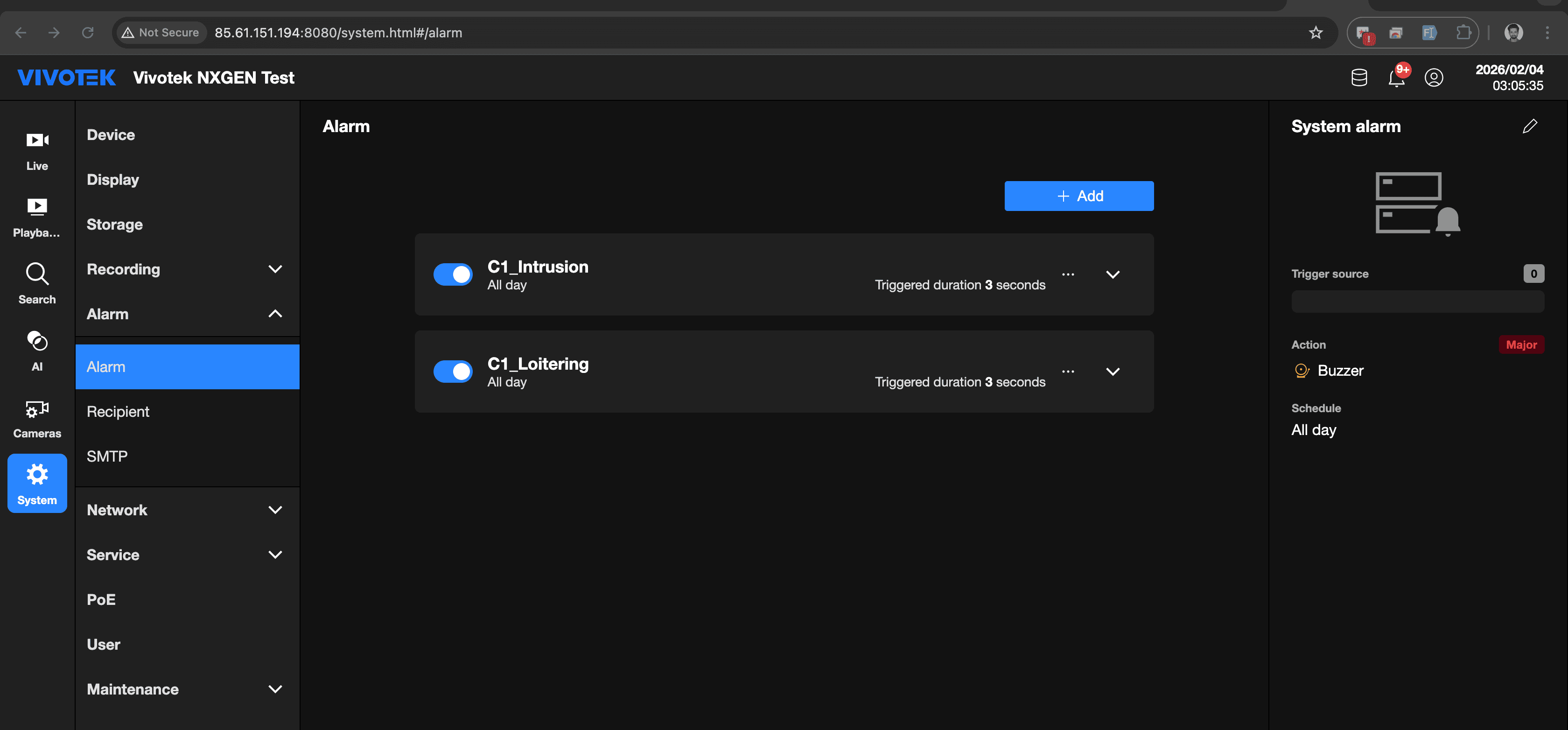Open more options for C1_Intrusion
The image size is (1568, 730).
[1068, 274]
